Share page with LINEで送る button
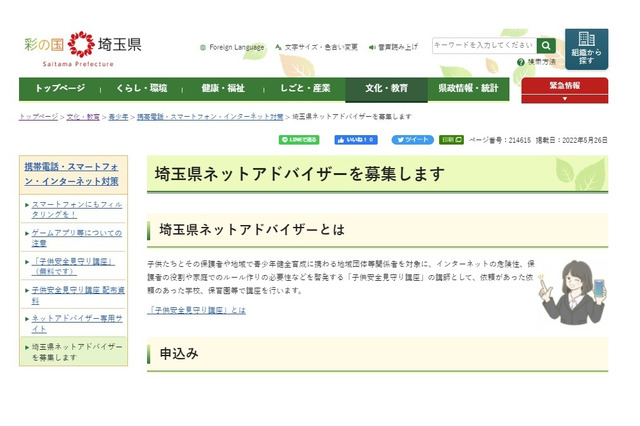This screenshot has width=640, height=426. coord(299,140)
